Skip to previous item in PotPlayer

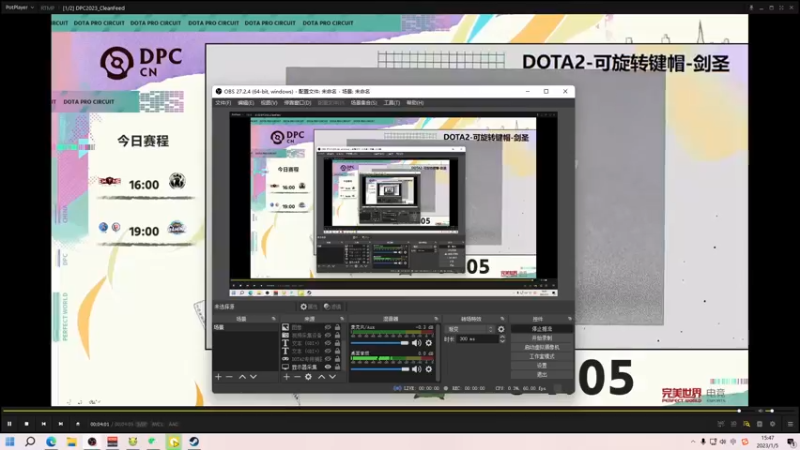[43, 424]
